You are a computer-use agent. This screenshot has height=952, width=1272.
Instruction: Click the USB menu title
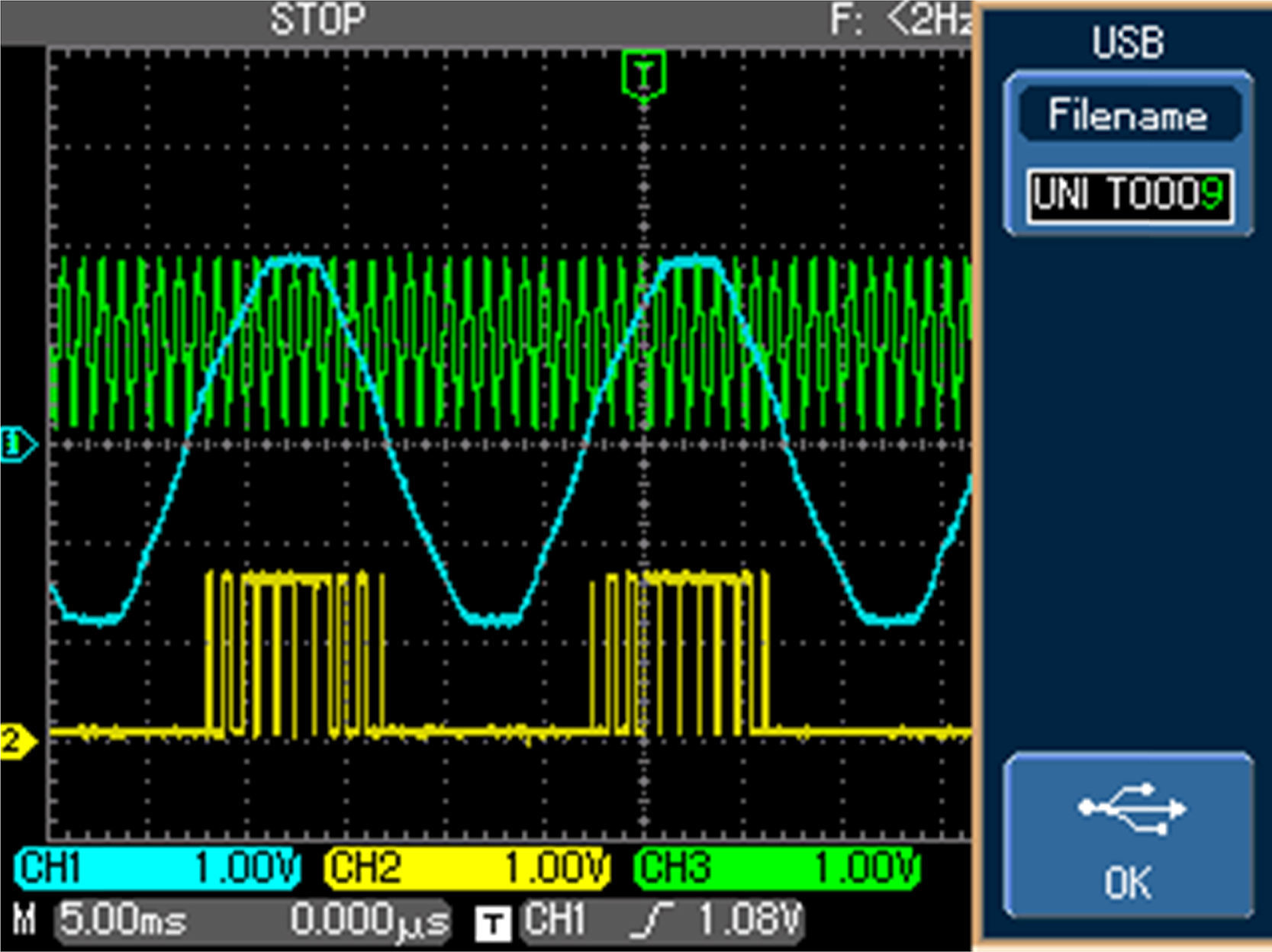(1127, 43)
